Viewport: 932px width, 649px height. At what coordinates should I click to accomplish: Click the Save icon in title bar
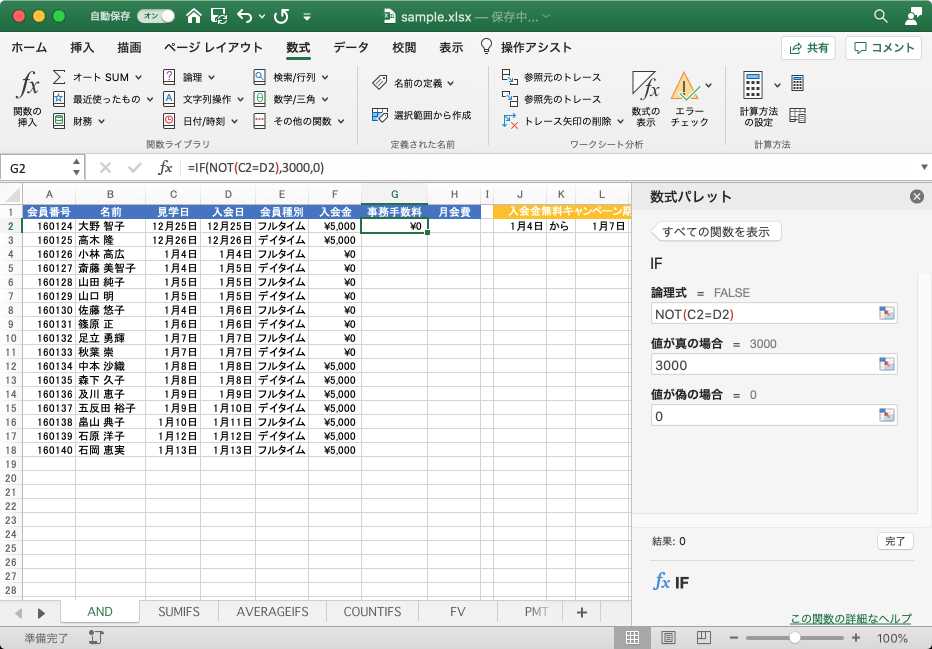click(x=219, y=16)
